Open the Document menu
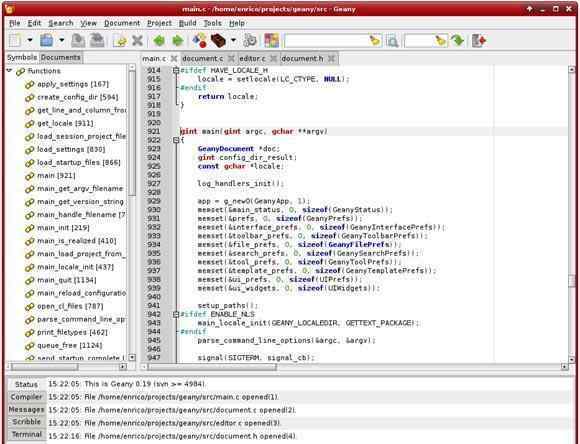 122,23
